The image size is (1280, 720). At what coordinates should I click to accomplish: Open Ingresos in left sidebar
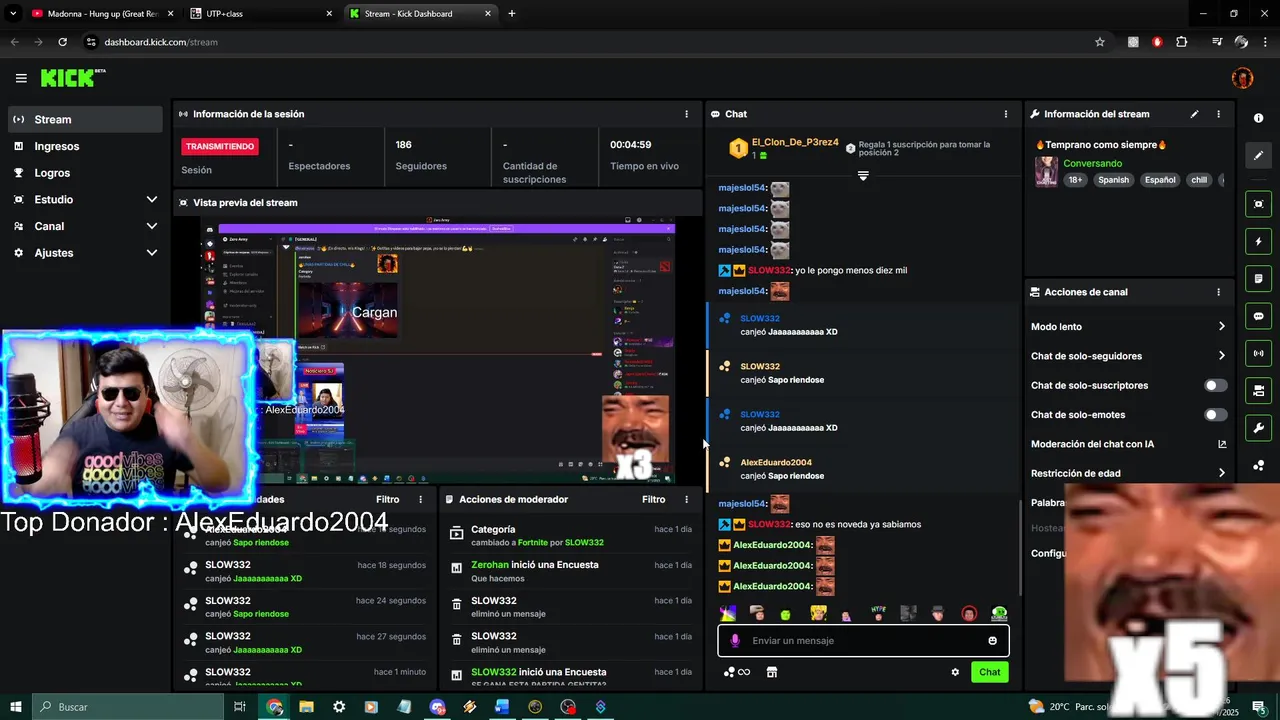85,146
